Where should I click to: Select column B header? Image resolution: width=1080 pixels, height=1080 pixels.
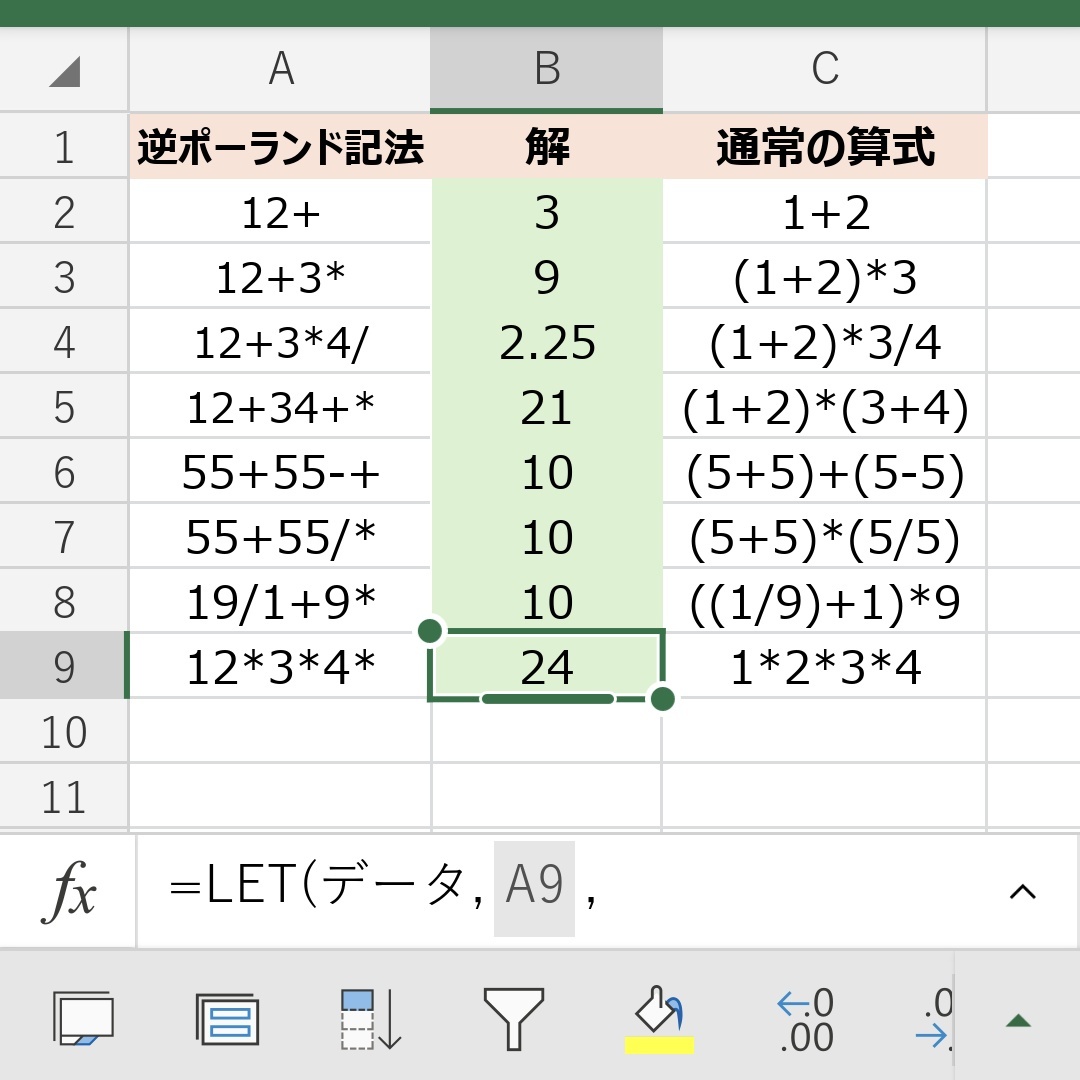point(546,69)
